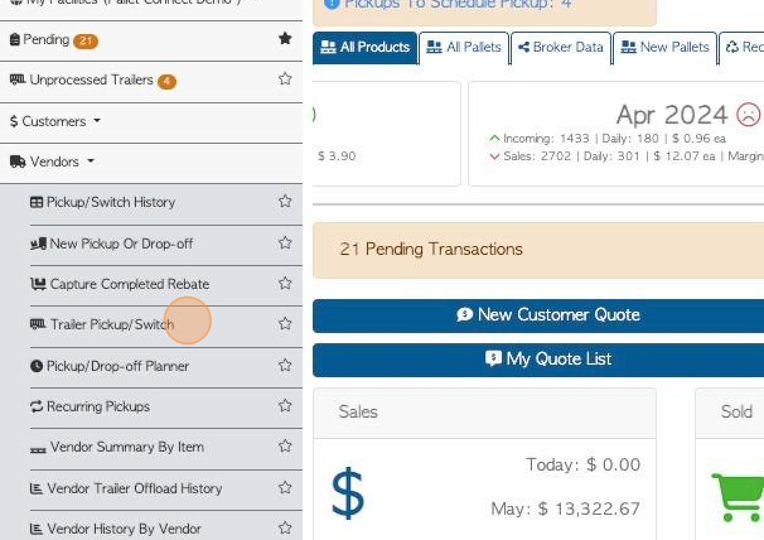Screen dimensions: 764x540
Task: Click the Capture Completed Rebate cart icon
Action: [x=38, y=284]
